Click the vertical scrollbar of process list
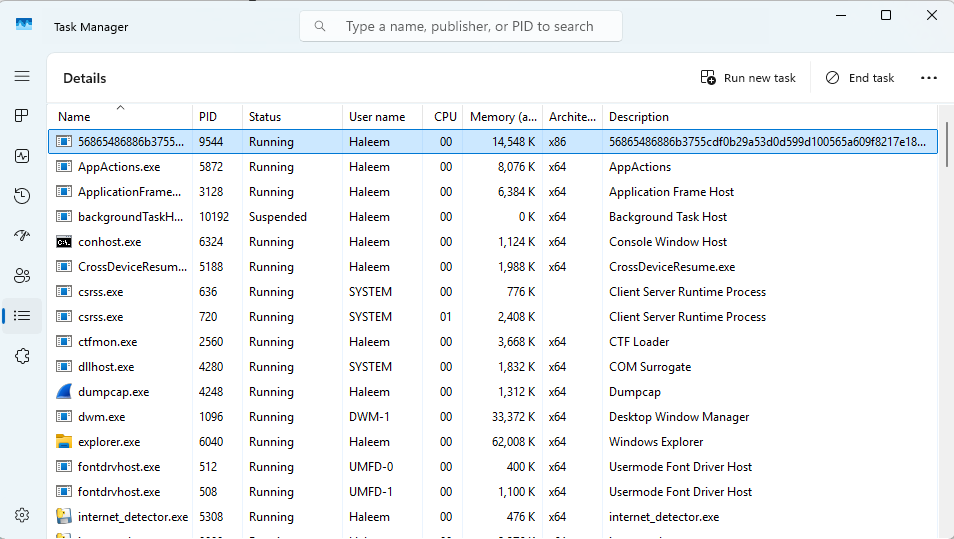This screenshot has width=954, height=539. click(x=947, y=144)
